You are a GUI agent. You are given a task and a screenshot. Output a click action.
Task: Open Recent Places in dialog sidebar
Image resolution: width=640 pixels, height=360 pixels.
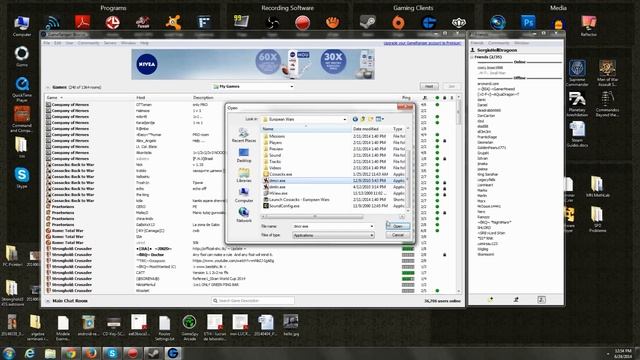(x=244, y=136)
